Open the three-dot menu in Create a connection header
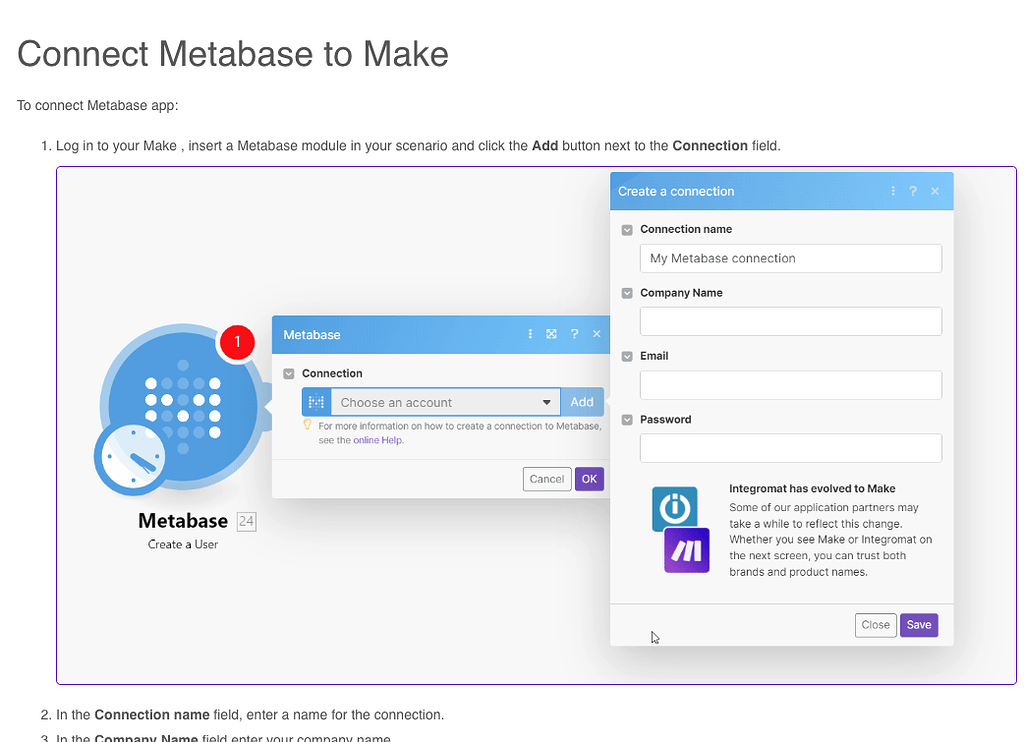The height and width of the screenshot is (742, 1024). coord(893,190)
